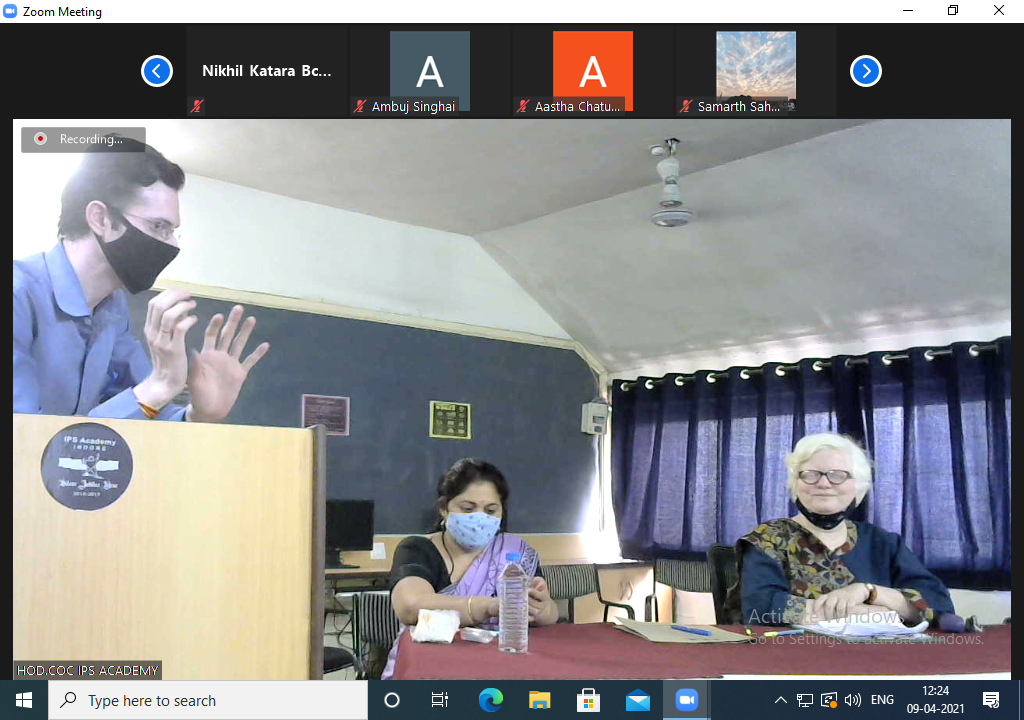
Task: Open File Explorer from the taskbar
Action: 539,700
